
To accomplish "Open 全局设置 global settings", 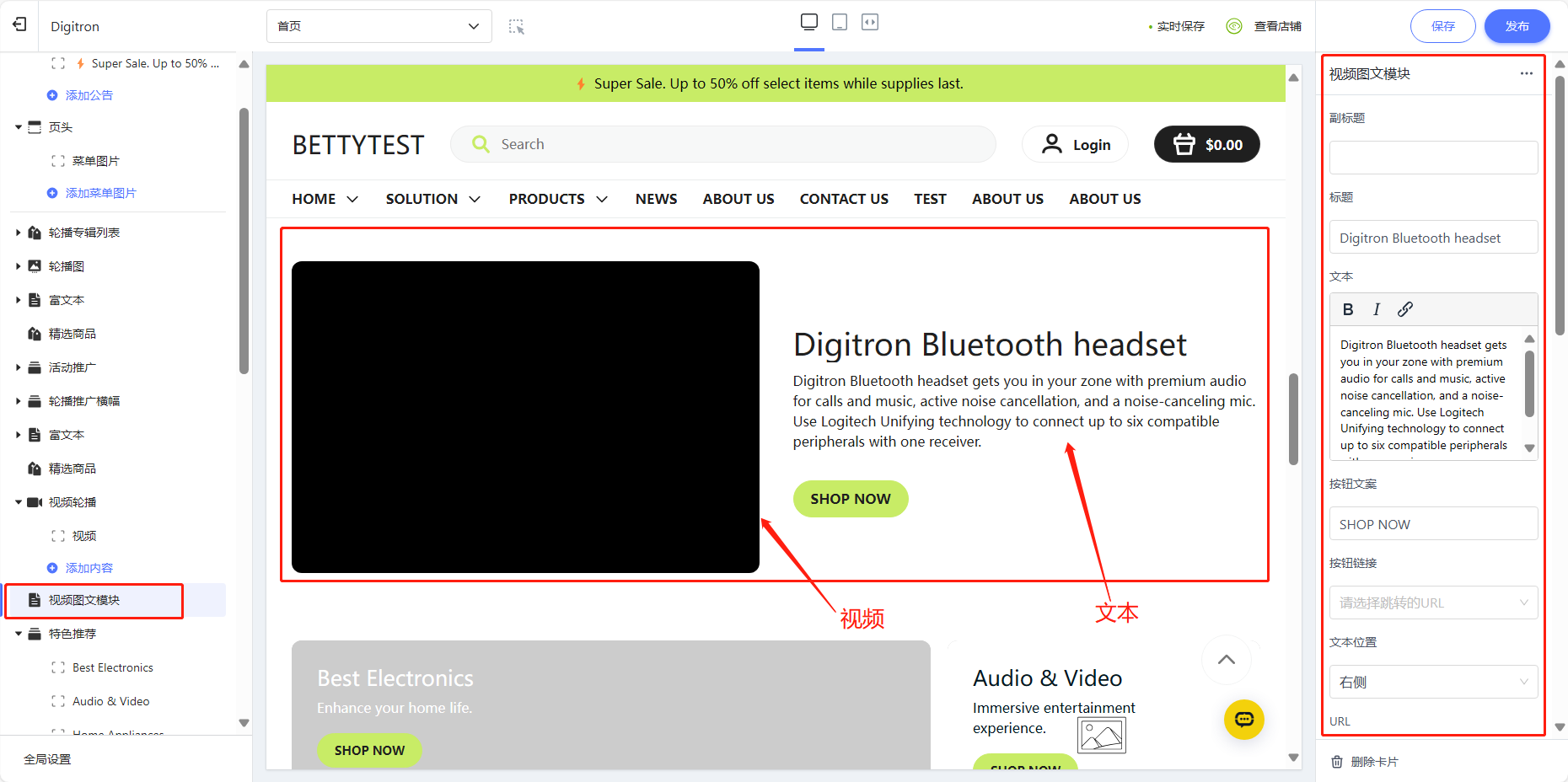I will (47, 759).
